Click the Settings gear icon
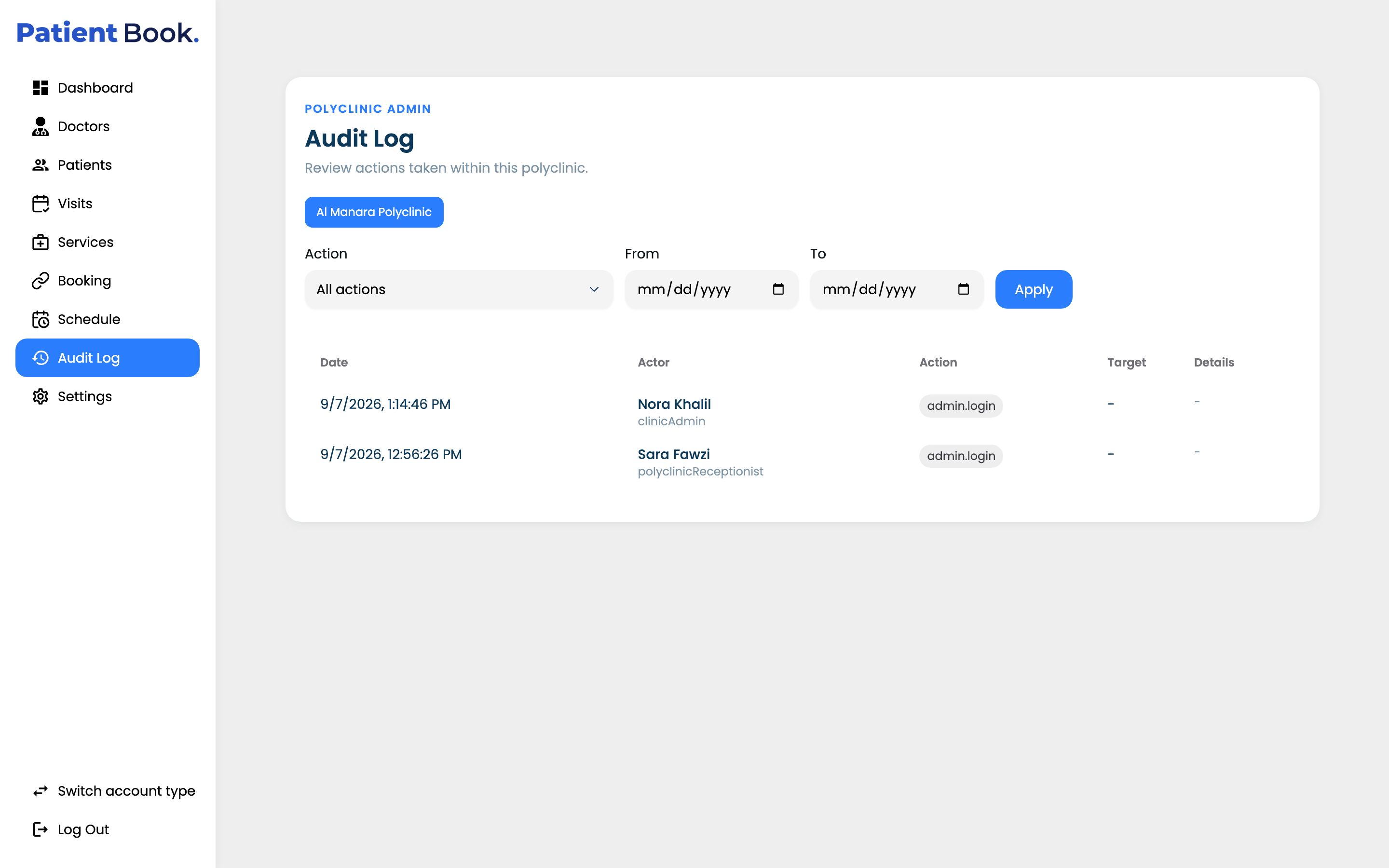Screen dimensions: 1389x868 pyautogui.click(x=40, y=397)
